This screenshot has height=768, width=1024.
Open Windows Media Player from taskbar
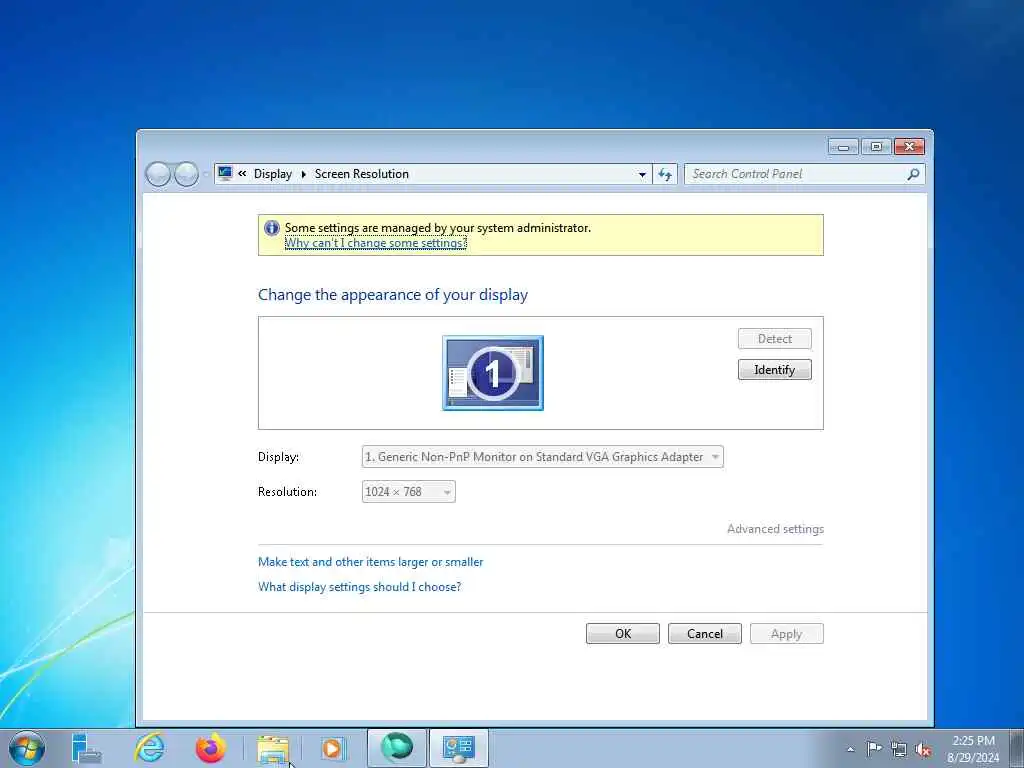(x=332, y=748)
